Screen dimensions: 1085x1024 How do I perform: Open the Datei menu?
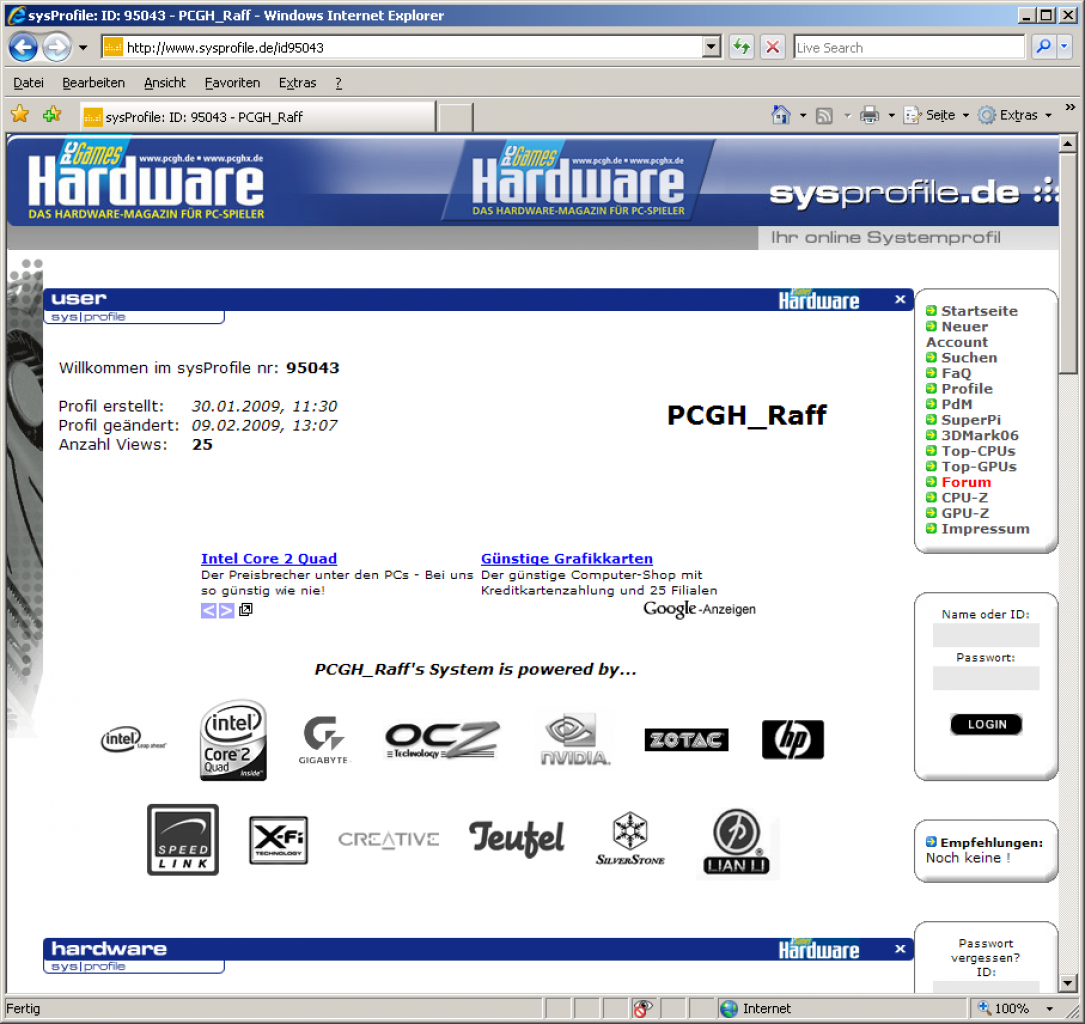[x=28, y=83]
